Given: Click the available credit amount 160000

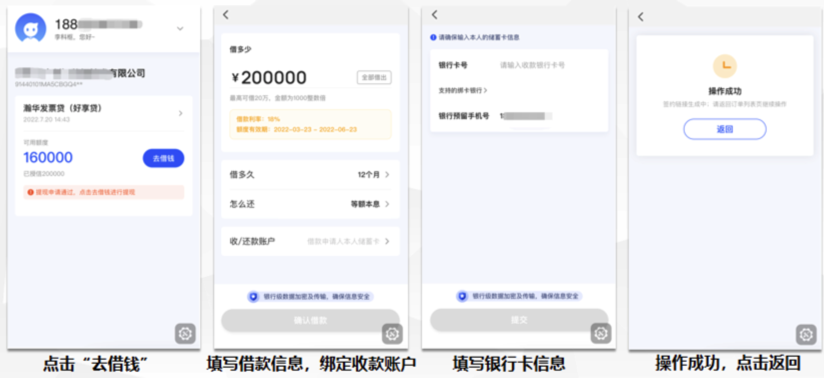Looking at the screenshot, I should [48, 158].
